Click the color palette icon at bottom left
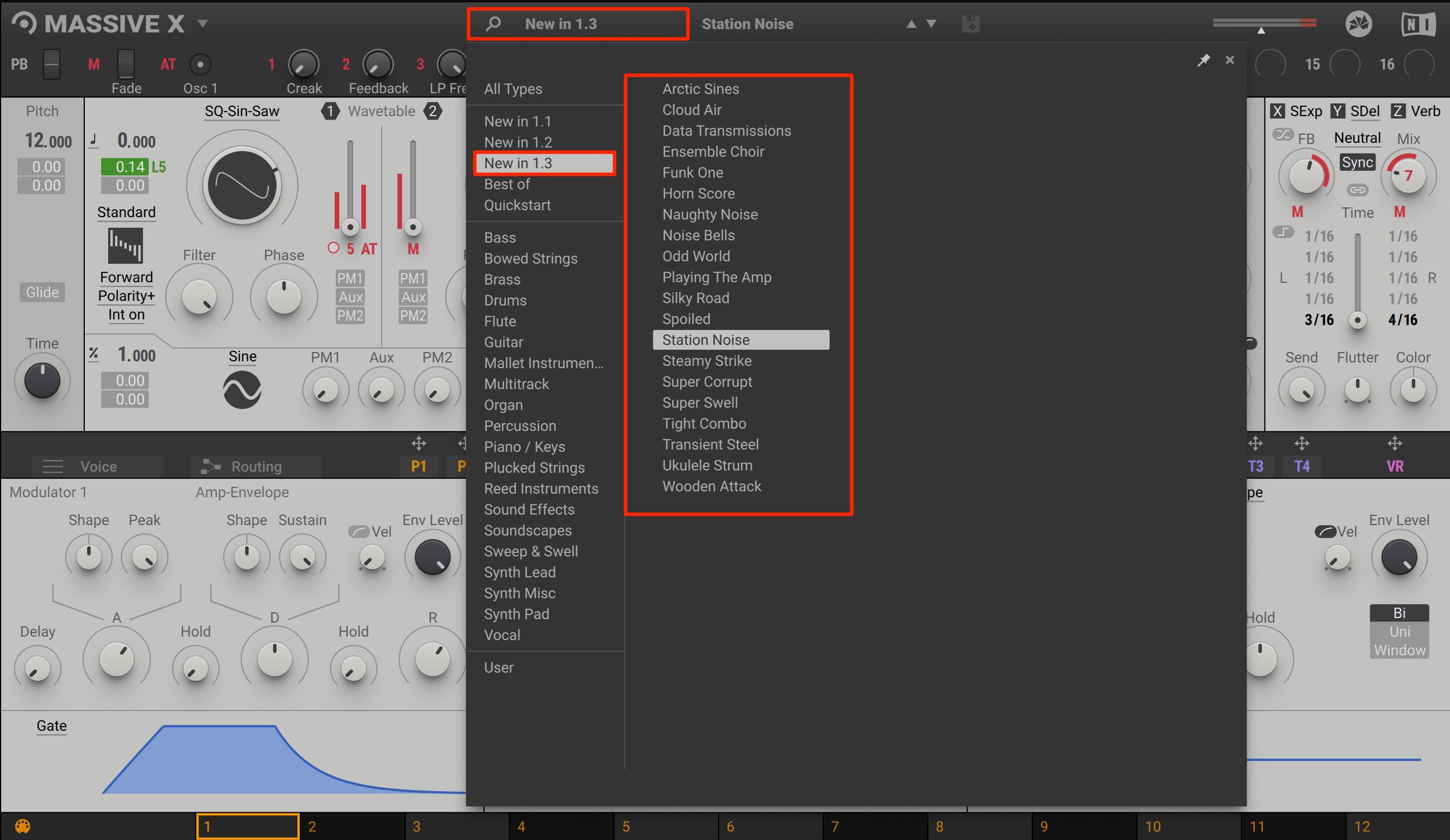Image resolution: width=1450 pixels, height=840 pixels. pos(22,826)
